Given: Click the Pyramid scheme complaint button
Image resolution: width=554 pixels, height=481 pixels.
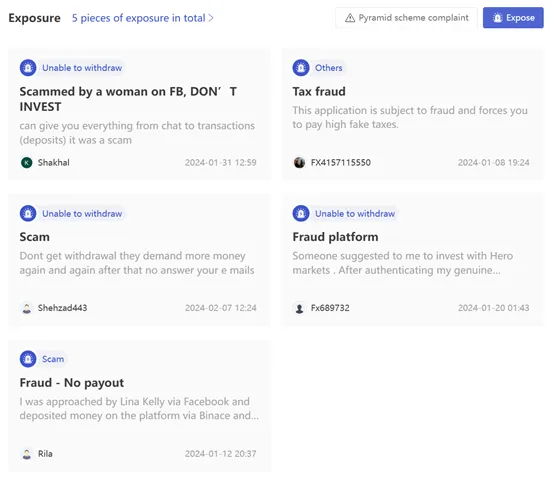Looking at the screenshot, I should coord(406,18).
